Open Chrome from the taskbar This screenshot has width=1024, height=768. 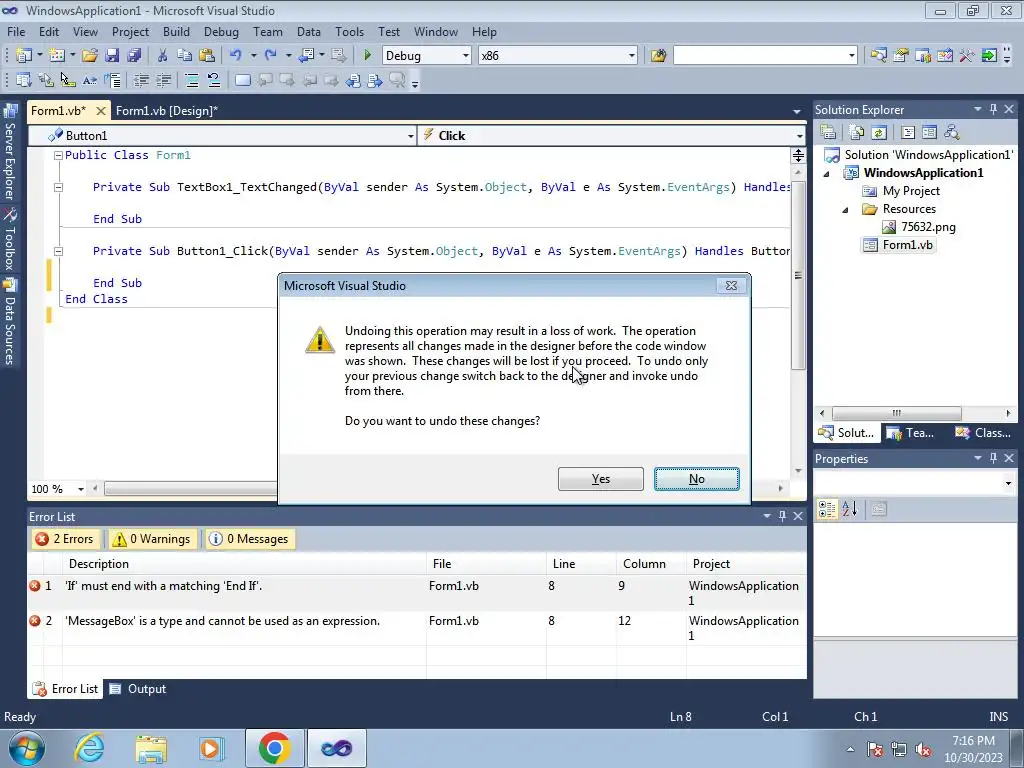274,748
